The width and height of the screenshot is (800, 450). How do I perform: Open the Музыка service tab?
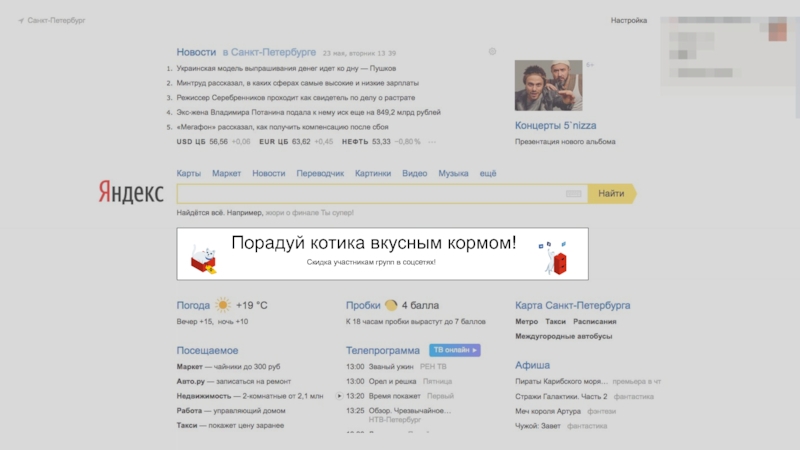tap(453, 173)
